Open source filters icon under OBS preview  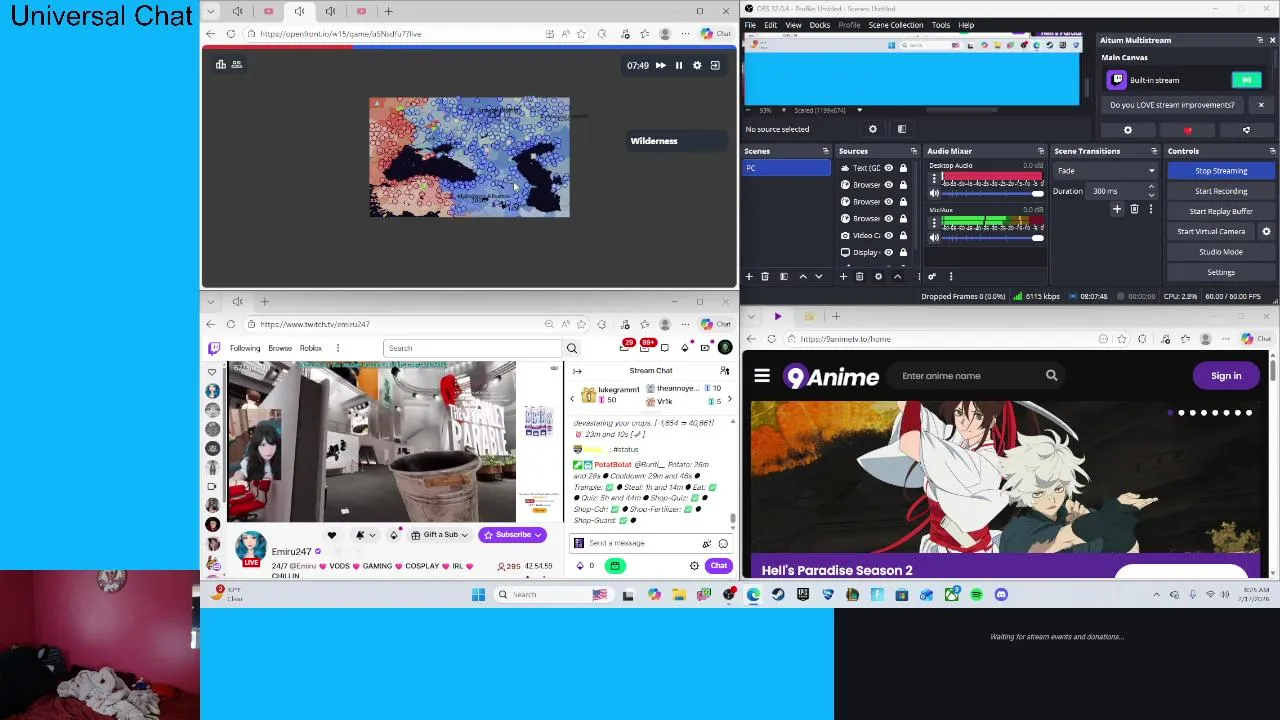coord(901,129)
